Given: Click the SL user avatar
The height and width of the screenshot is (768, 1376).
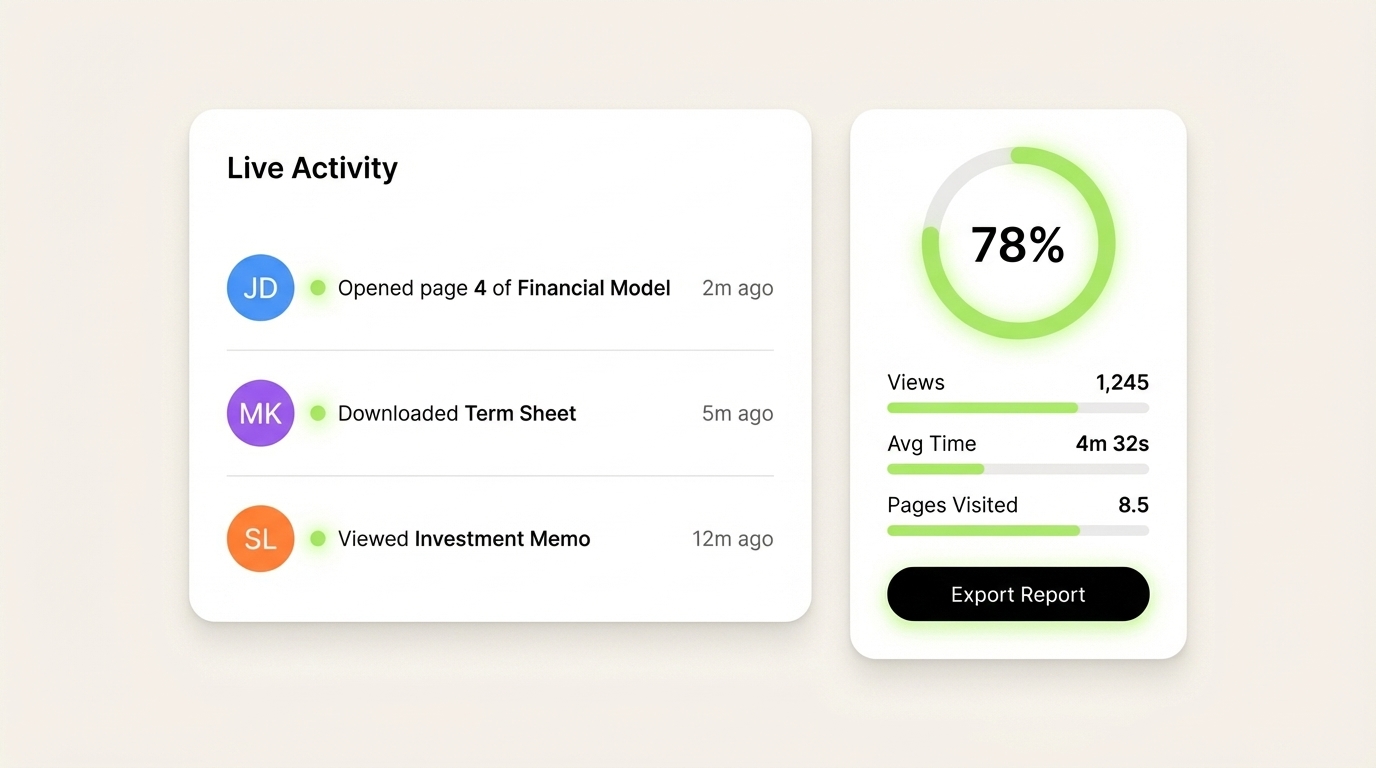Looking at the screenshot, I should click(260, 538).
